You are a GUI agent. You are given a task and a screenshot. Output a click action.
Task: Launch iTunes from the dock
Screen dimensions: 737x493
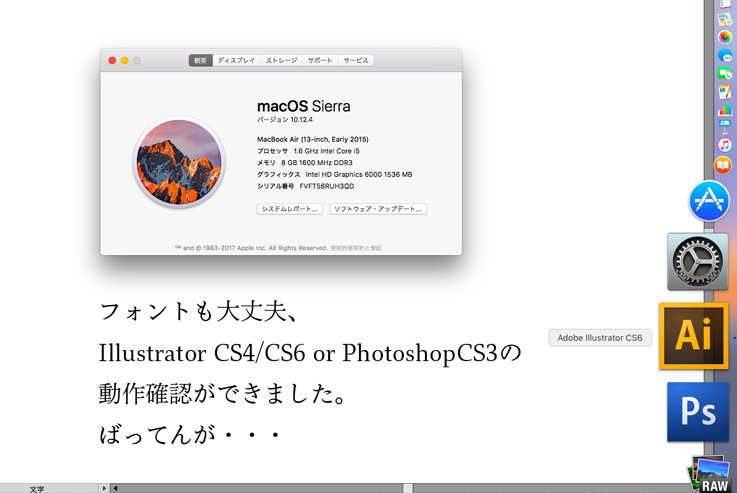pyautogui.click(x=724, y=146)
